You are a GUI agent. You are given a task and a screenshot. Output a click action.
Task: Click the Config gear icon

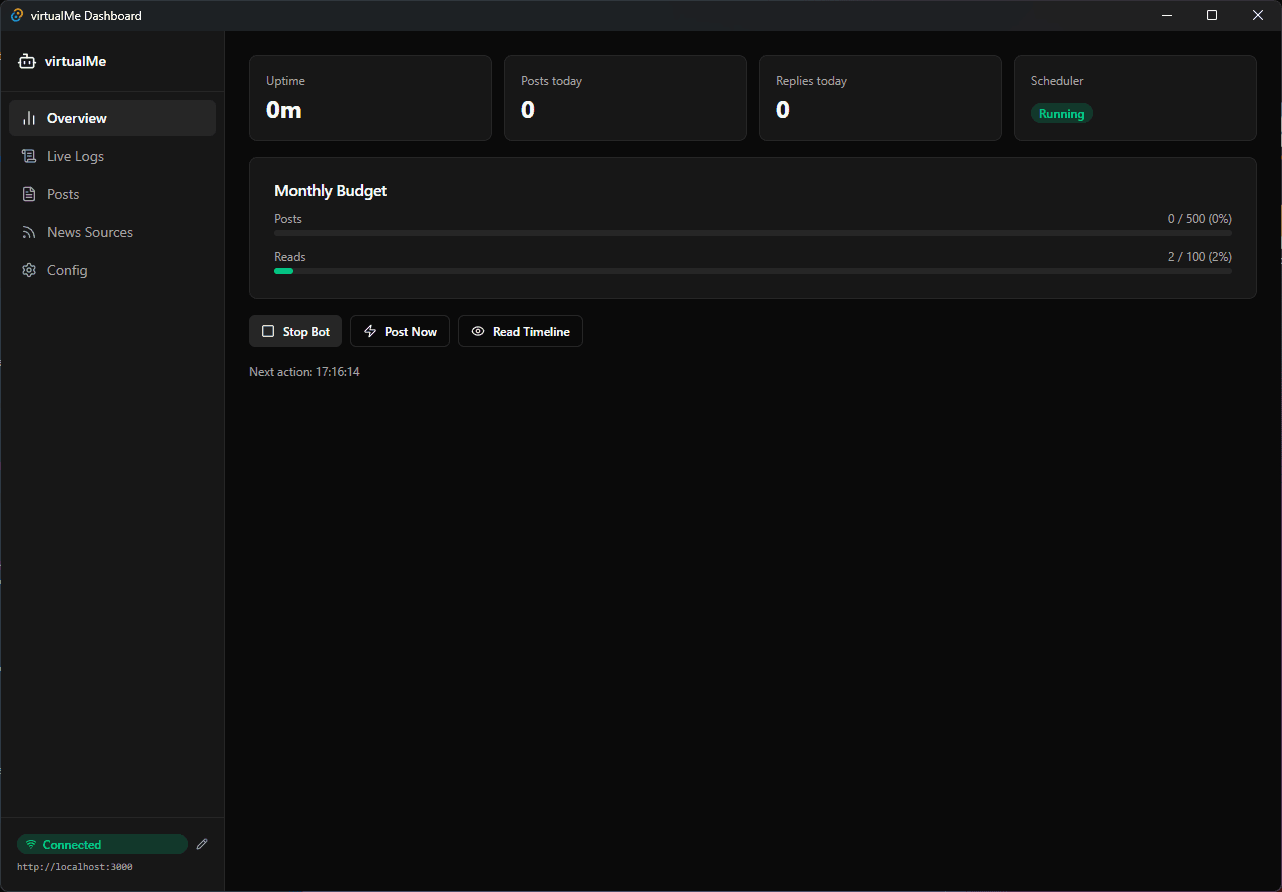pos(29,270)
